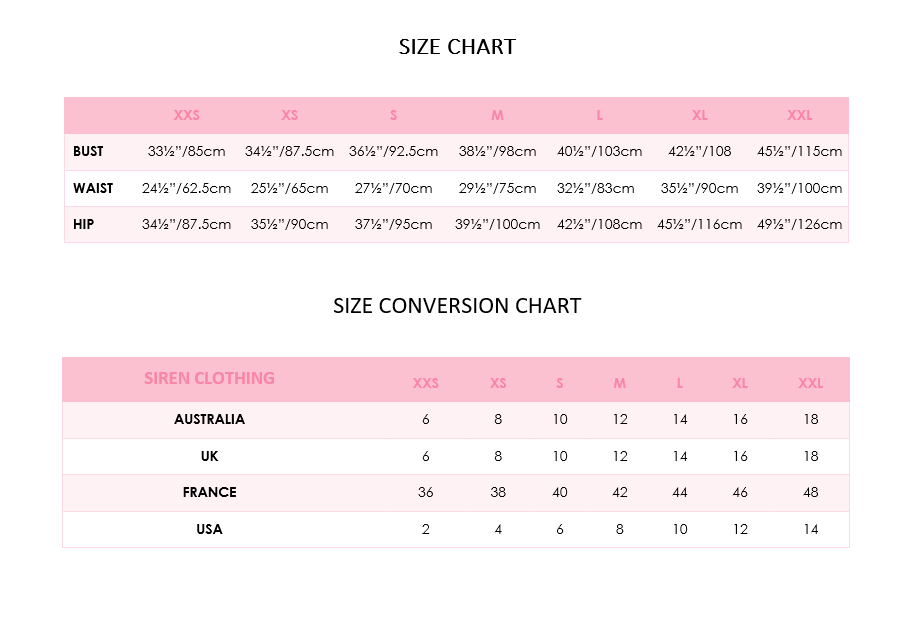
Task: Click France size 48 in XXL column
Action: point(810,492)
